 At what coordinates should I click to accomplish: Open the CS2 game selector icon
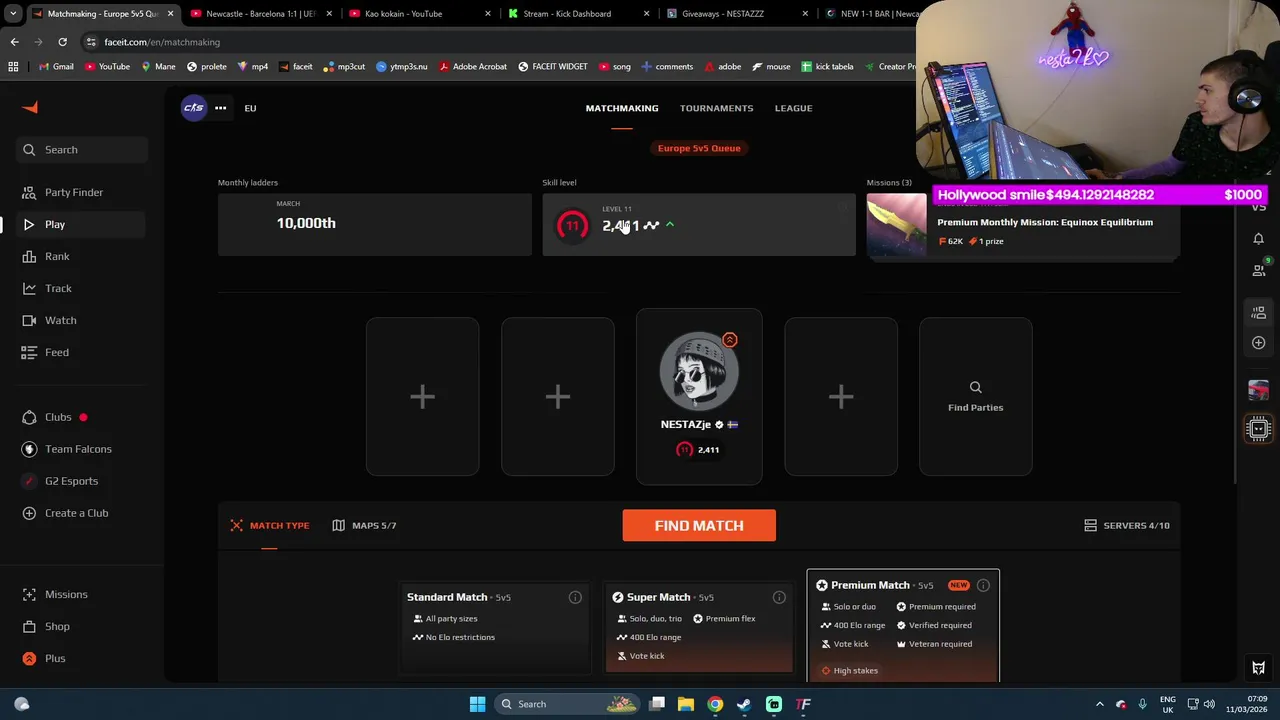(x=193, y=108)
